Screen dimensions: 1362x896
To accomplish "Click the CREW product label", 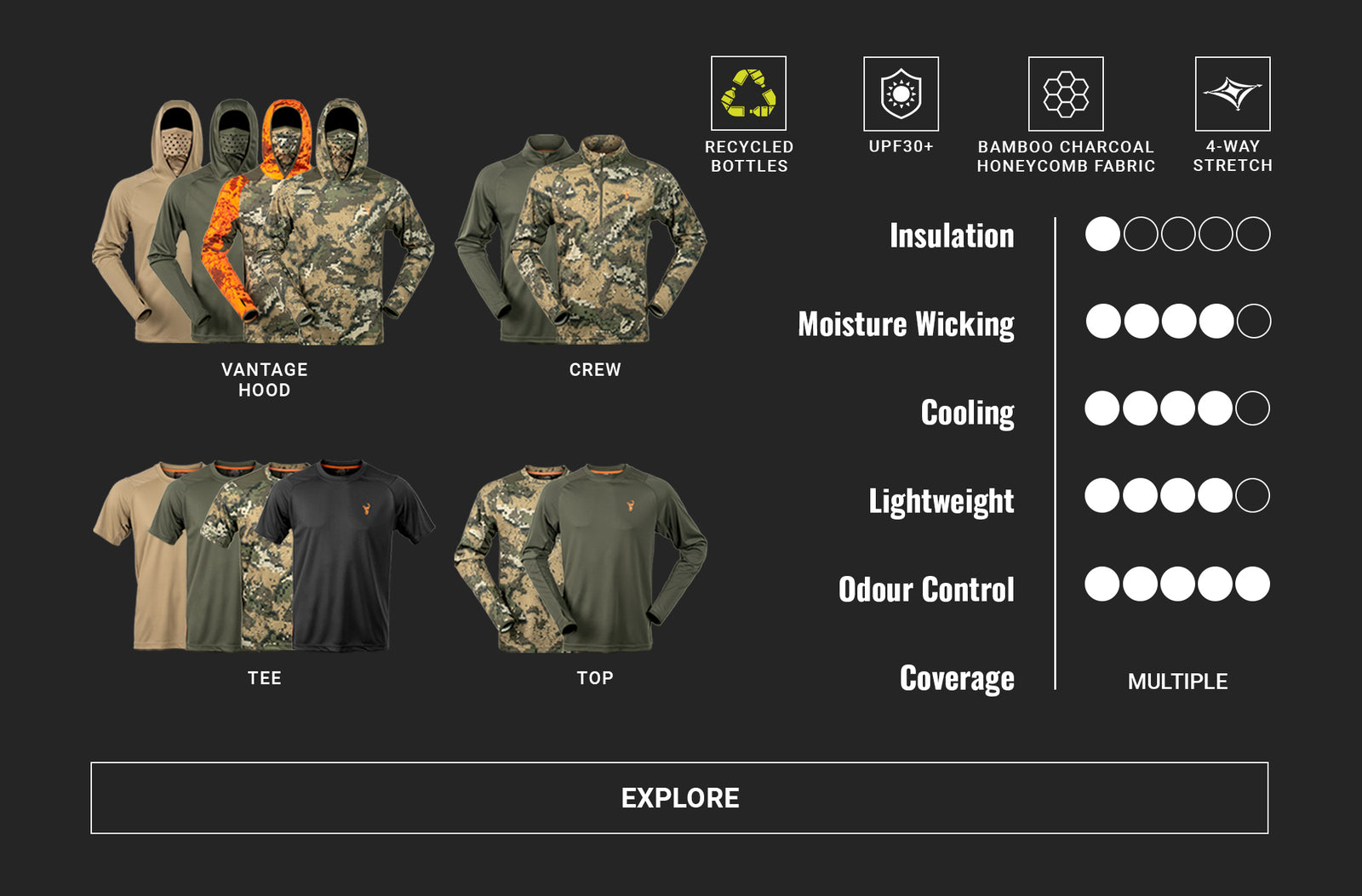I will (595, 370).
